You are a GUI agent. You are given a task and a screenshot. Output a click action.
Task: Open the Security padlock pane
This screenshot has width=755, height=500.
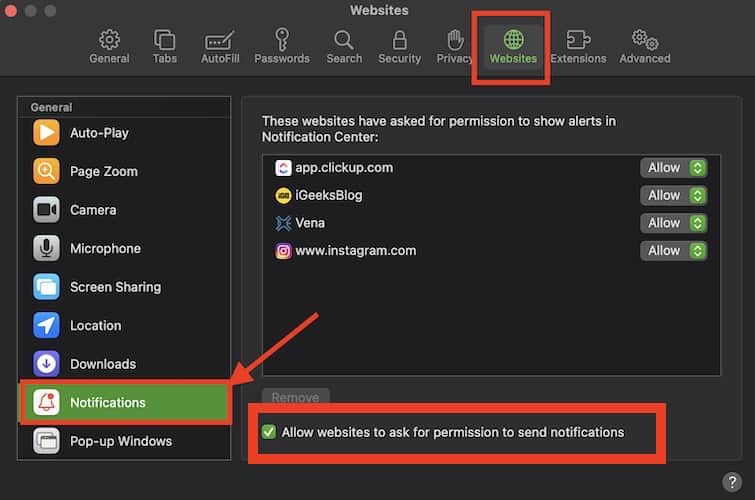399,46
